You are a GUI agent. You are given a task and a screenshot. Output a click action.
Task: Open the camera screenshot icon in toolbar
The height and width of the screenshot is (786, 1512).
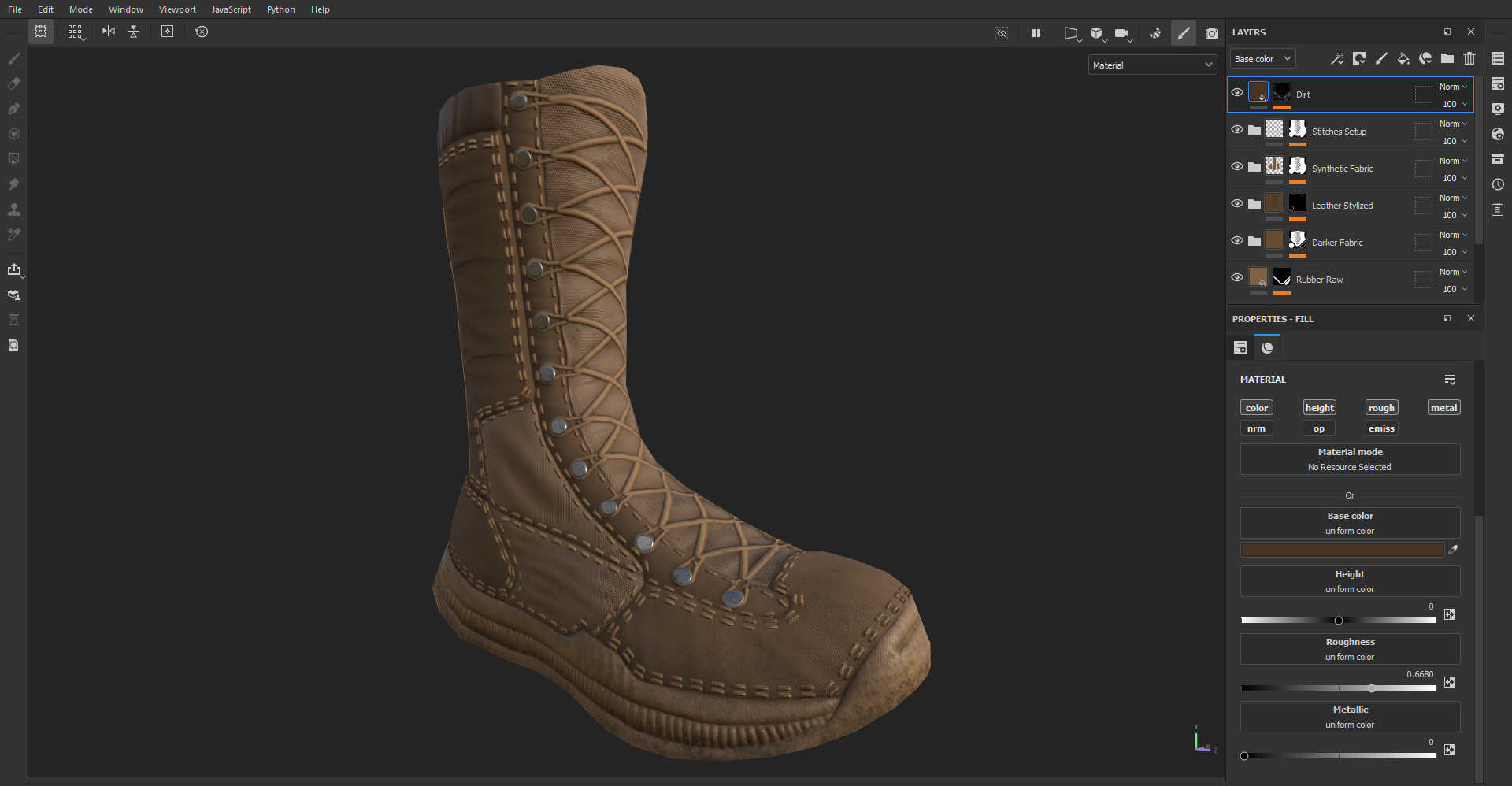click(1212, 33)
